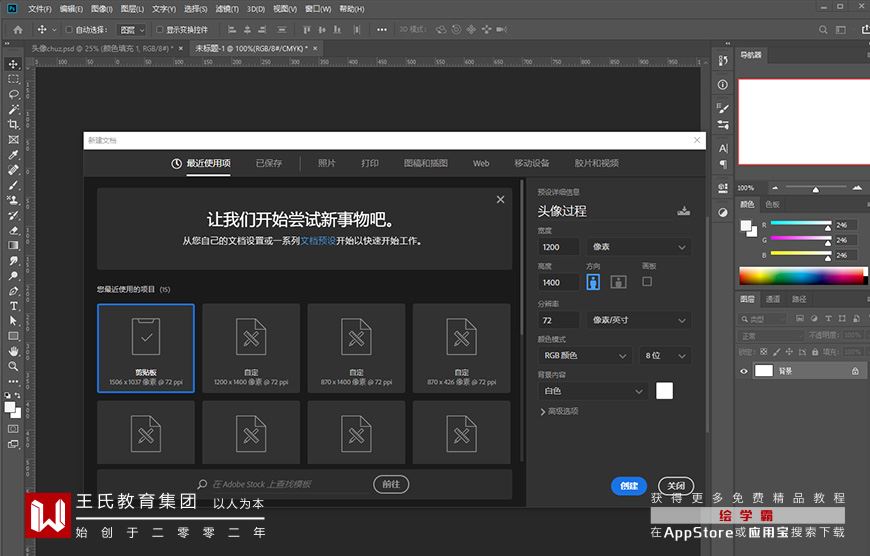Viewport: 870px width, 556px height.
Task: Choose landscape orientation in new document dialog
Action: pos(619,282)
